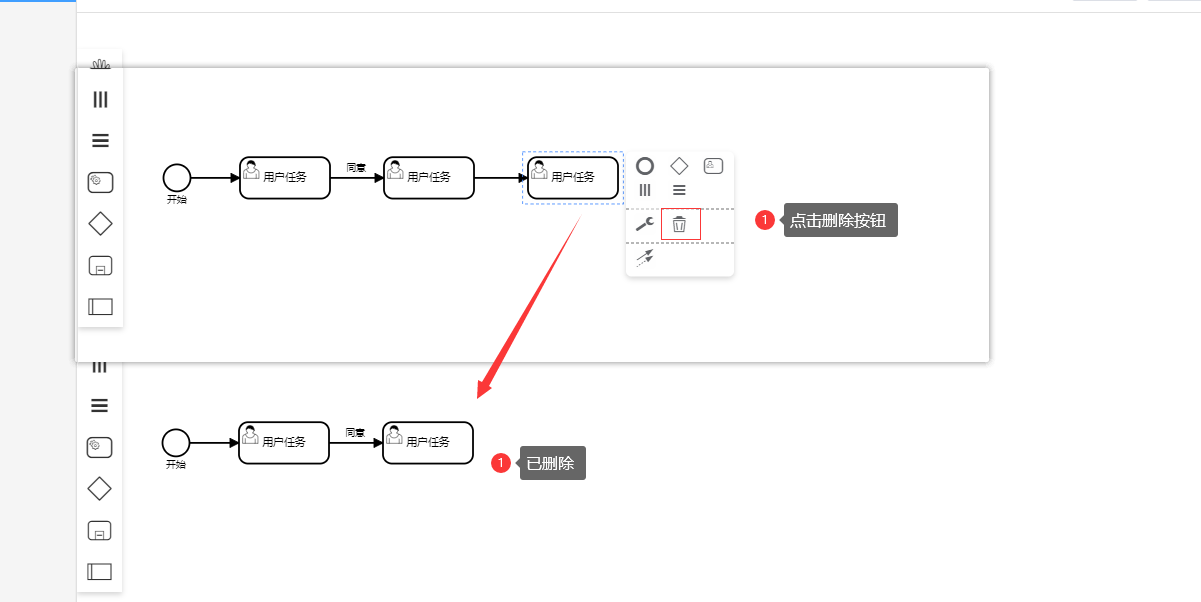Viewport: 1201px width, 602px height.
Task: Choose the pool/participant tool in upper palette
Action: pos(100,307)
